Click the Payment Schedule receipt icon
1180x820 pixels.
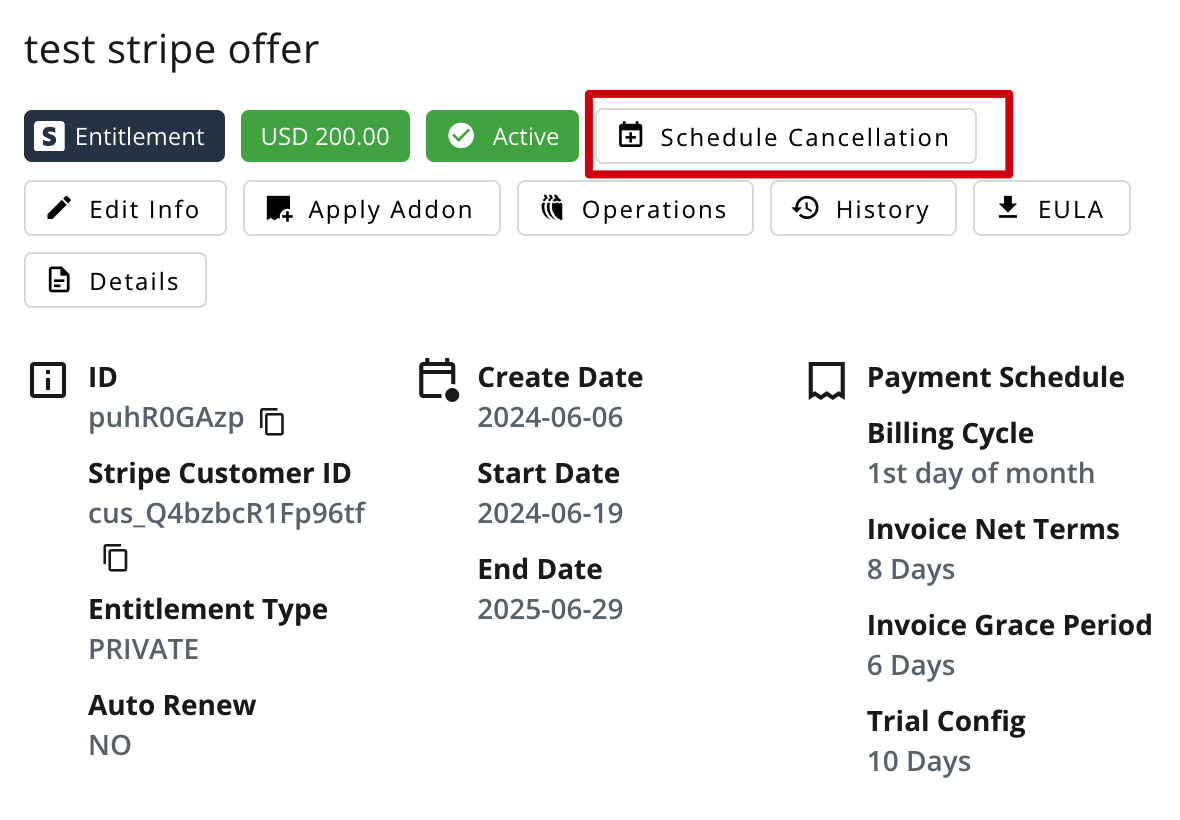(826, 381)
